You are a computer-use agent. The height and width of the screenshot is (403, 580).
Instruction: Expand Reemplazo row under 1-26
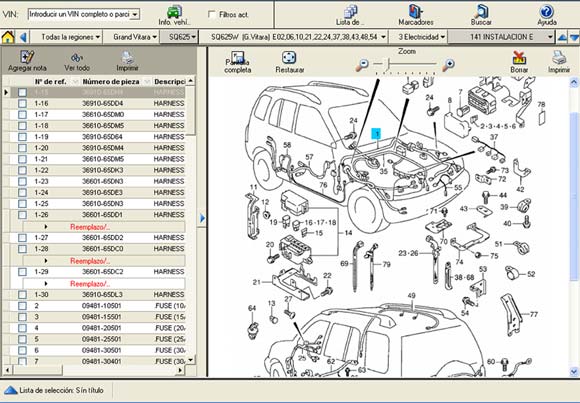tap(46, 226)
